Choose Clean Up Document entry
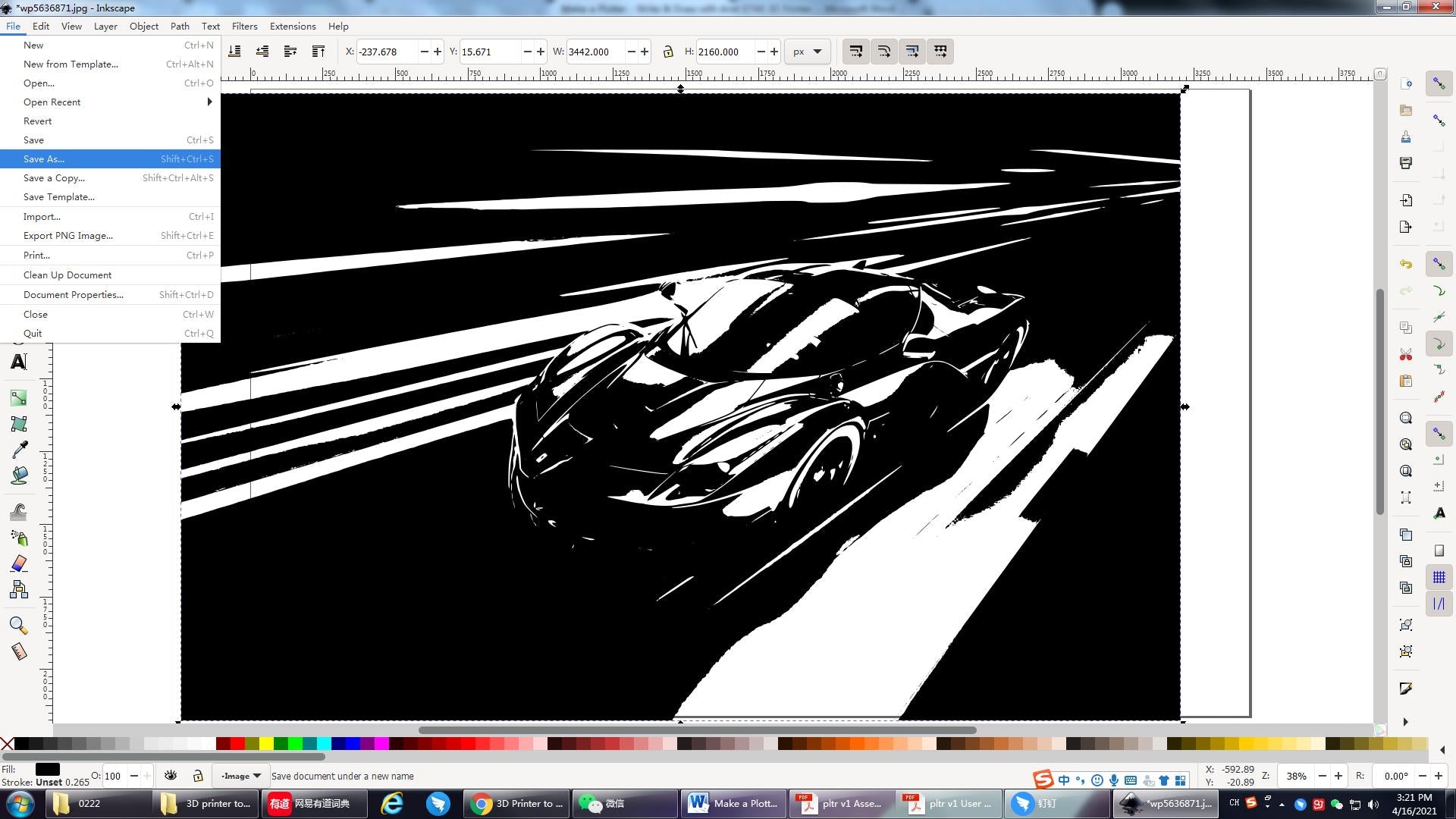1456x819 pixels. [110, 275]
